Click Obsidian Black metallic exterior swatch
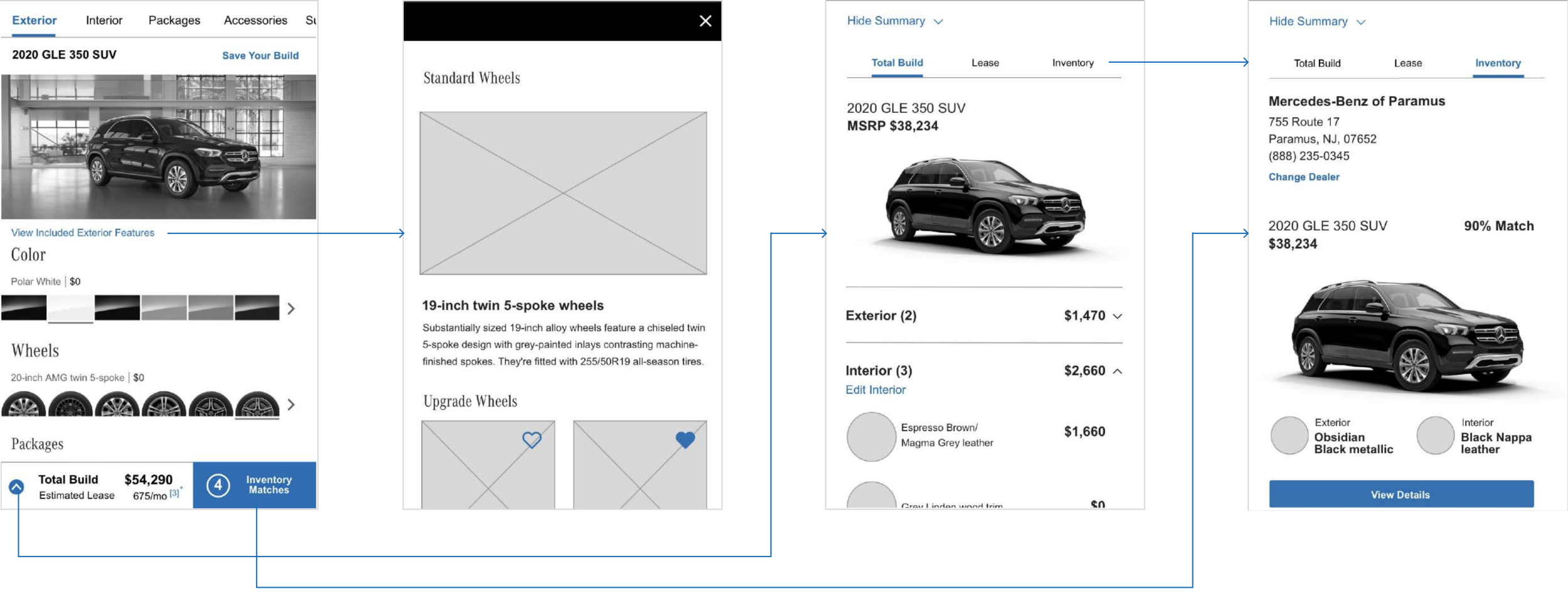This screenshot has width=1568, height=596. point(1289,435)
